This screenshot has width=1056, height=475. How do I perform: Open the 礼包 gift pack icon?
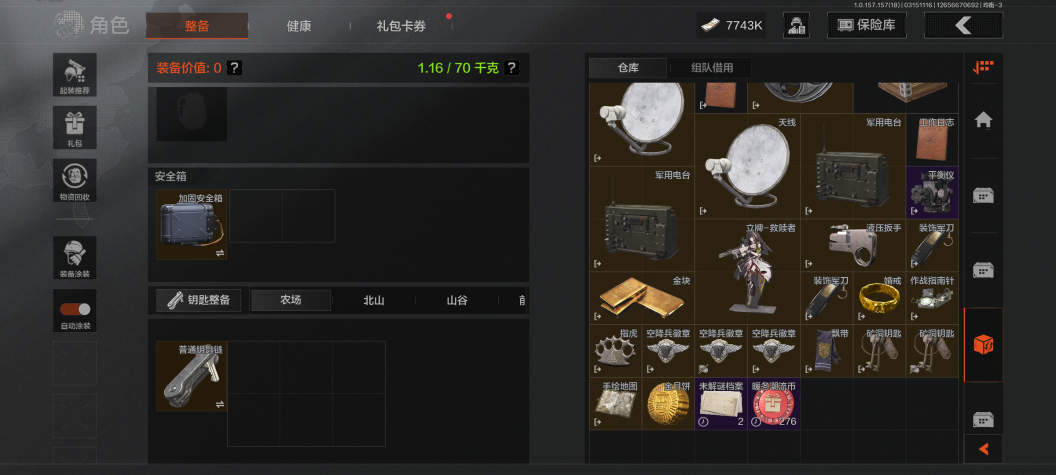click(75, 127)
